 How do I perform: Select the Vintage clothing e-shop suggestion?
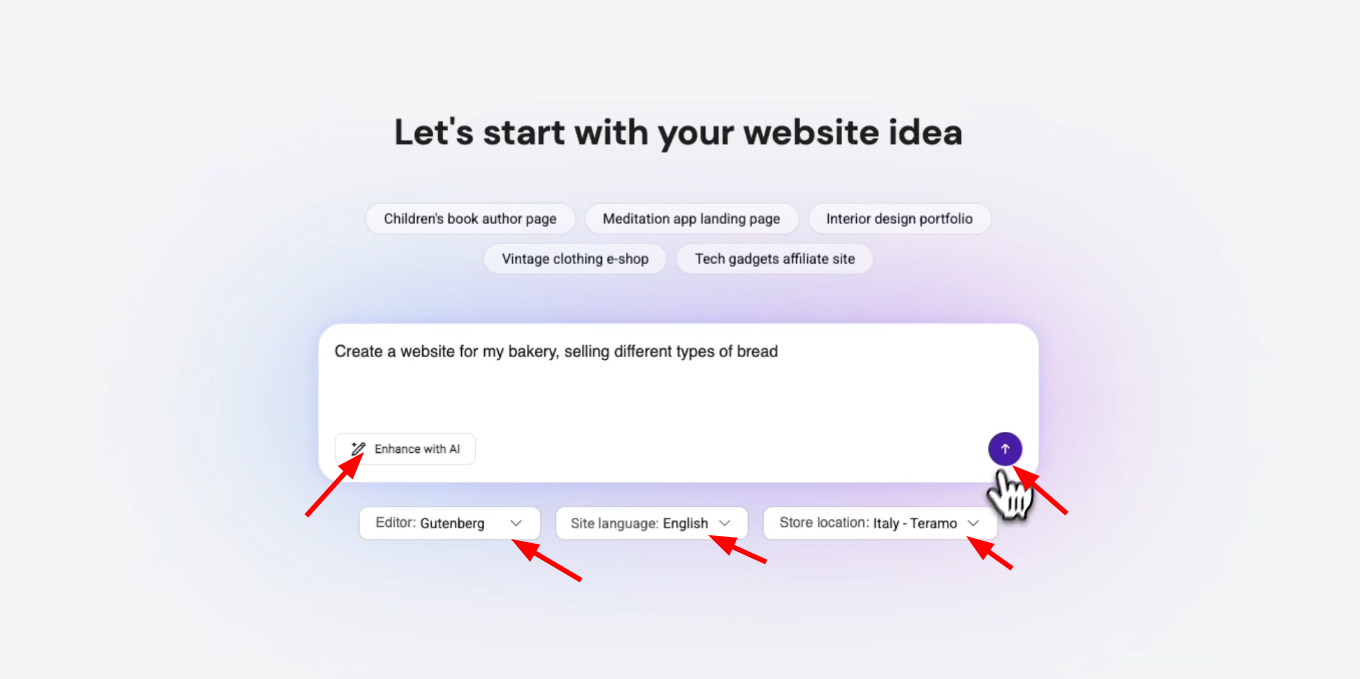coord(575,259)
